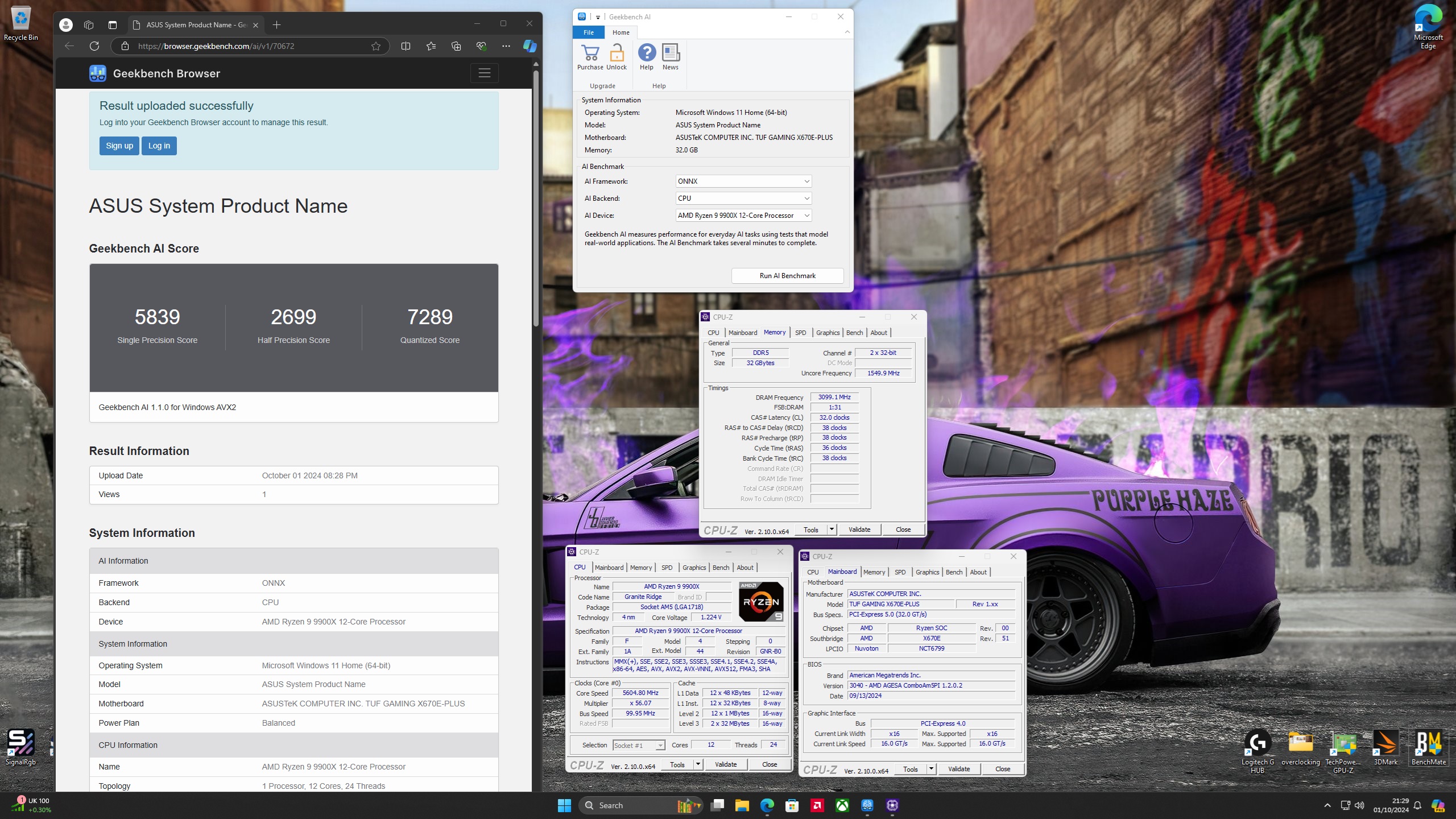Click Run AI Benchmark button
This screenshot has height=819, width=1456.
pos(787,276)
